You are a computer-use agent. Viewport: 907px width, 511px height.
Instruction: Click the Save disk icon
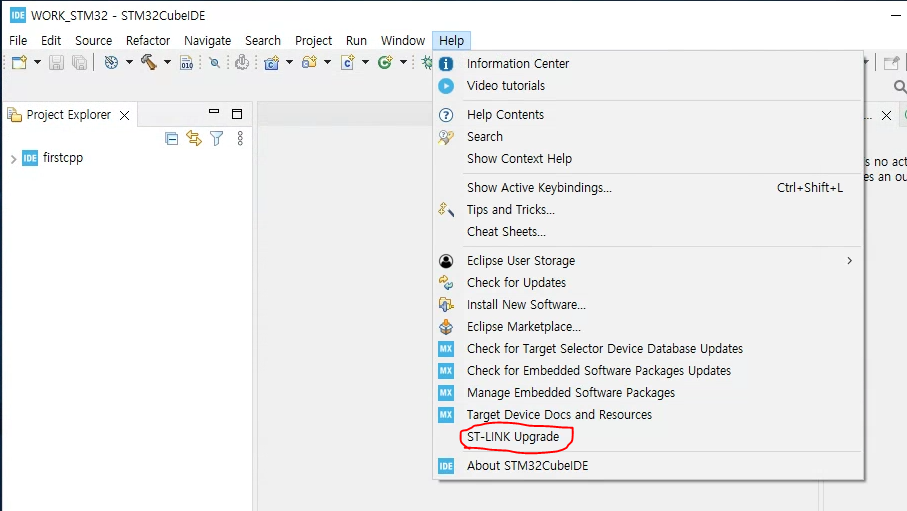(56, 62)
